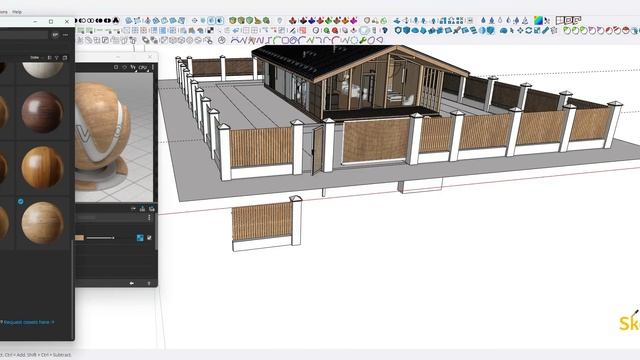
Task: Click the pencil edit icon in toolbar
Action: (545, 30)
